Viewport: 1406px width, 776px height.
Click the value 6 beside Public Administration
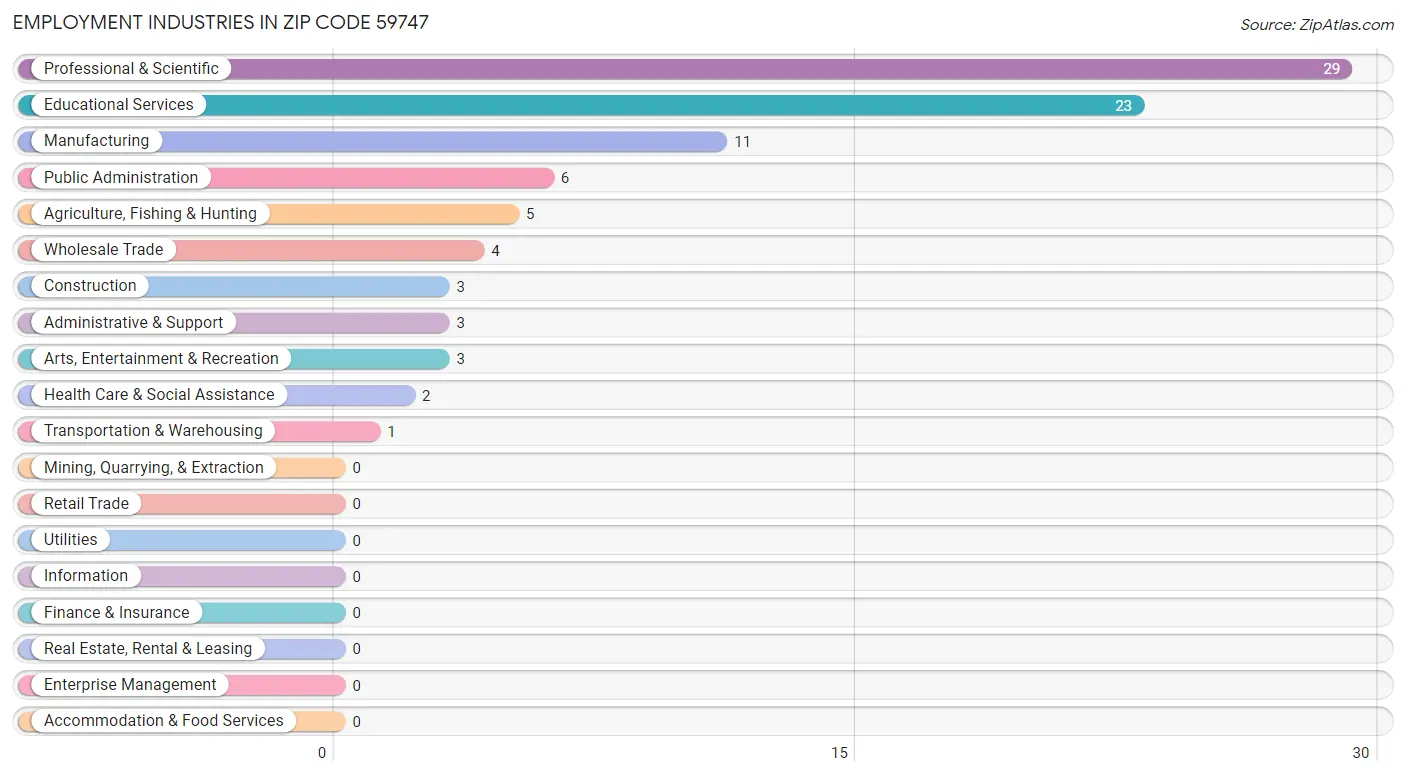[x=565, y=178]
